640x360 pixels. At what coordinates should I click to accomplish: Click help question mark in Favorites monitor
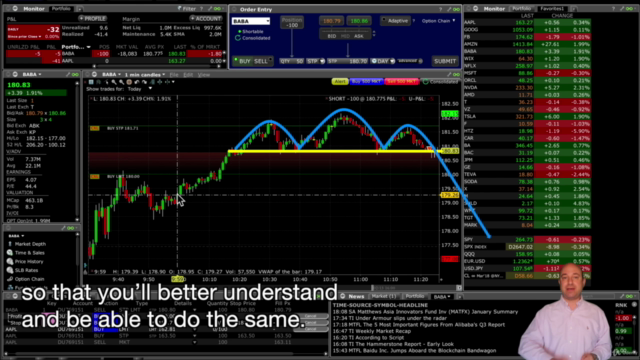pos(613,9)
